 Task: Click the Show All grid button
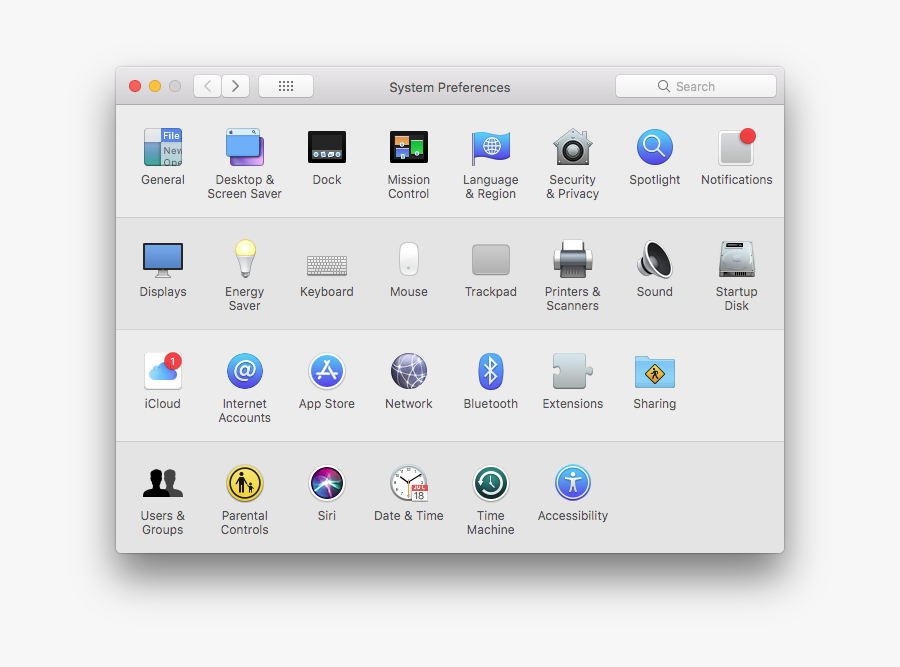(286, 86)
